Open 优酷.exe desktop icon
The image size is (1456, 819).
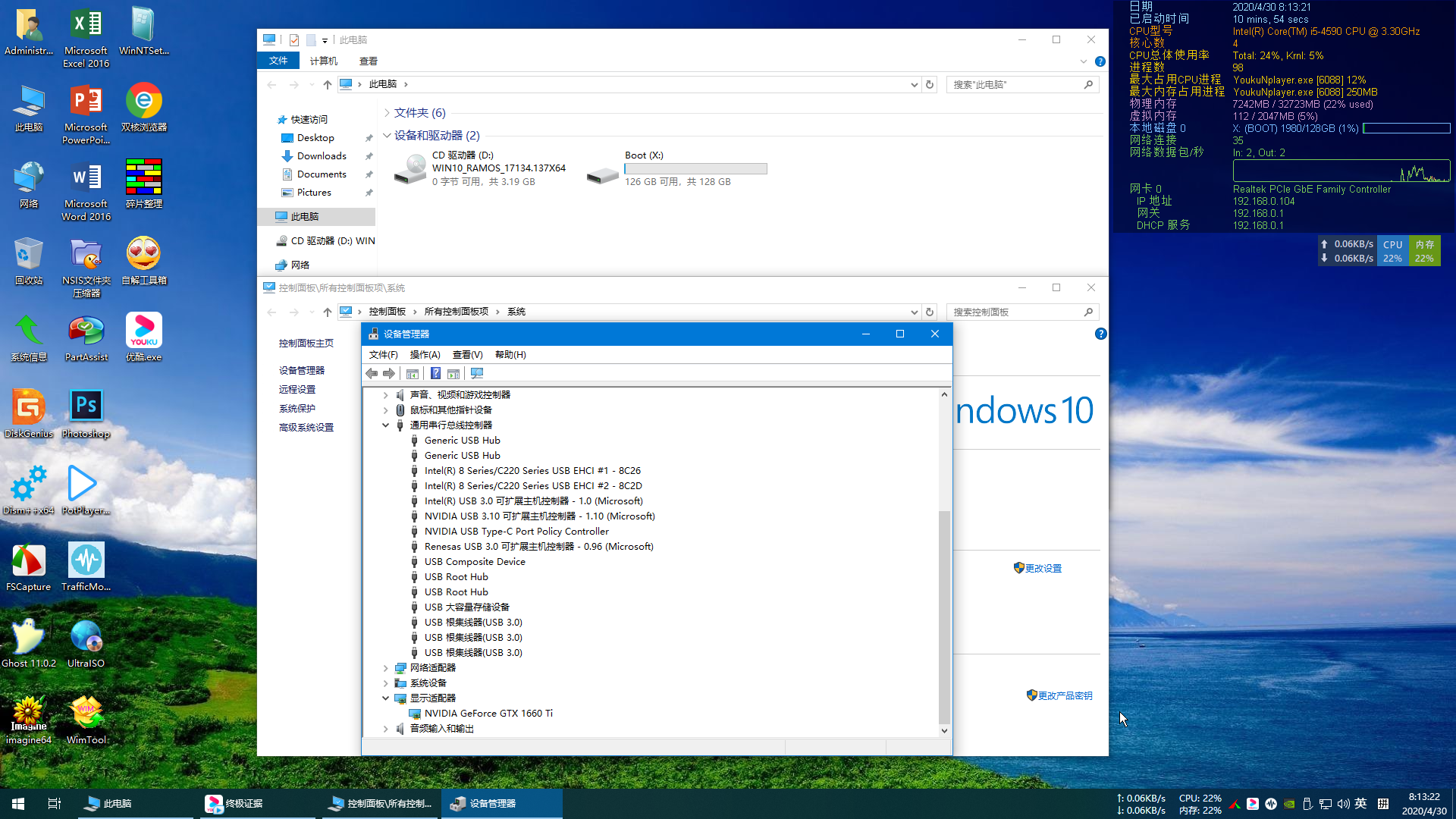[x=143, y=337]
